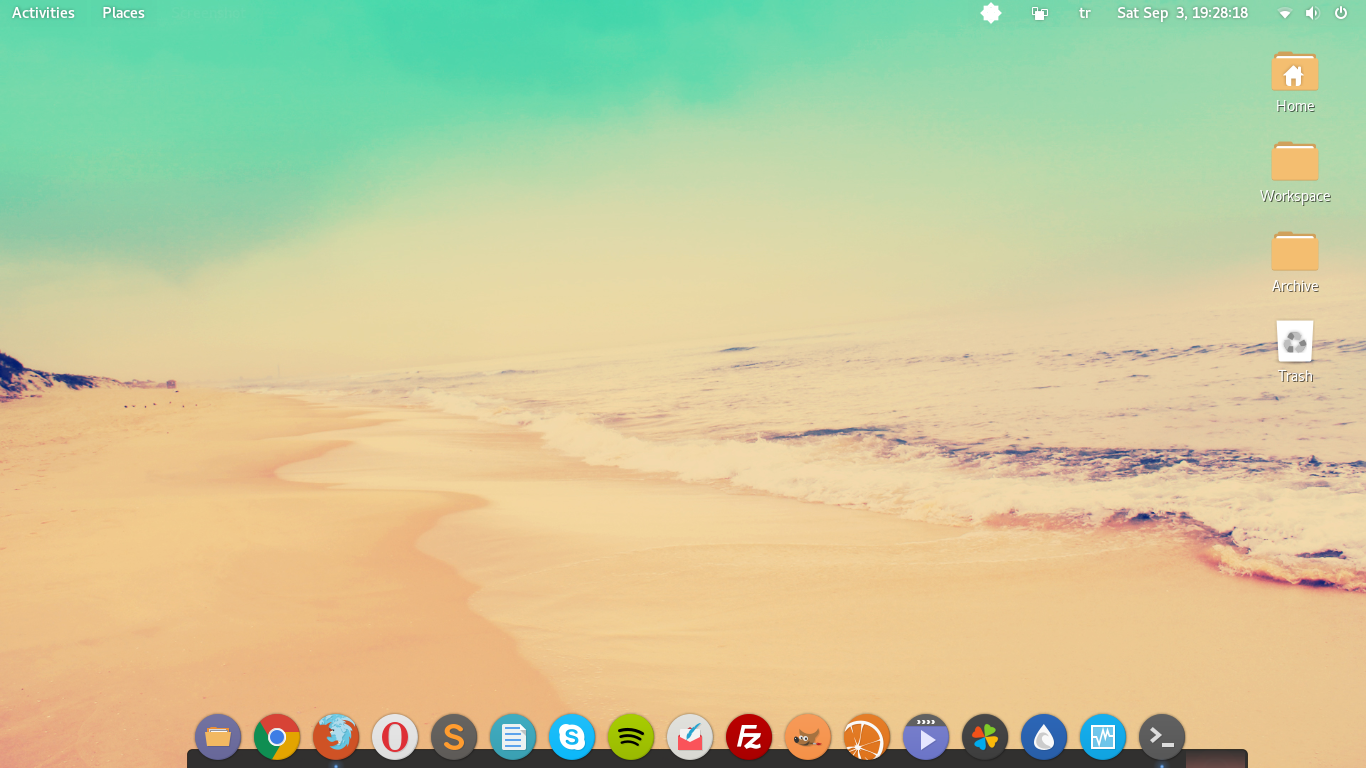Select the Trash icon on desktop
This screenshot has height=768, width=1366.
click(x=1295, y=352)
